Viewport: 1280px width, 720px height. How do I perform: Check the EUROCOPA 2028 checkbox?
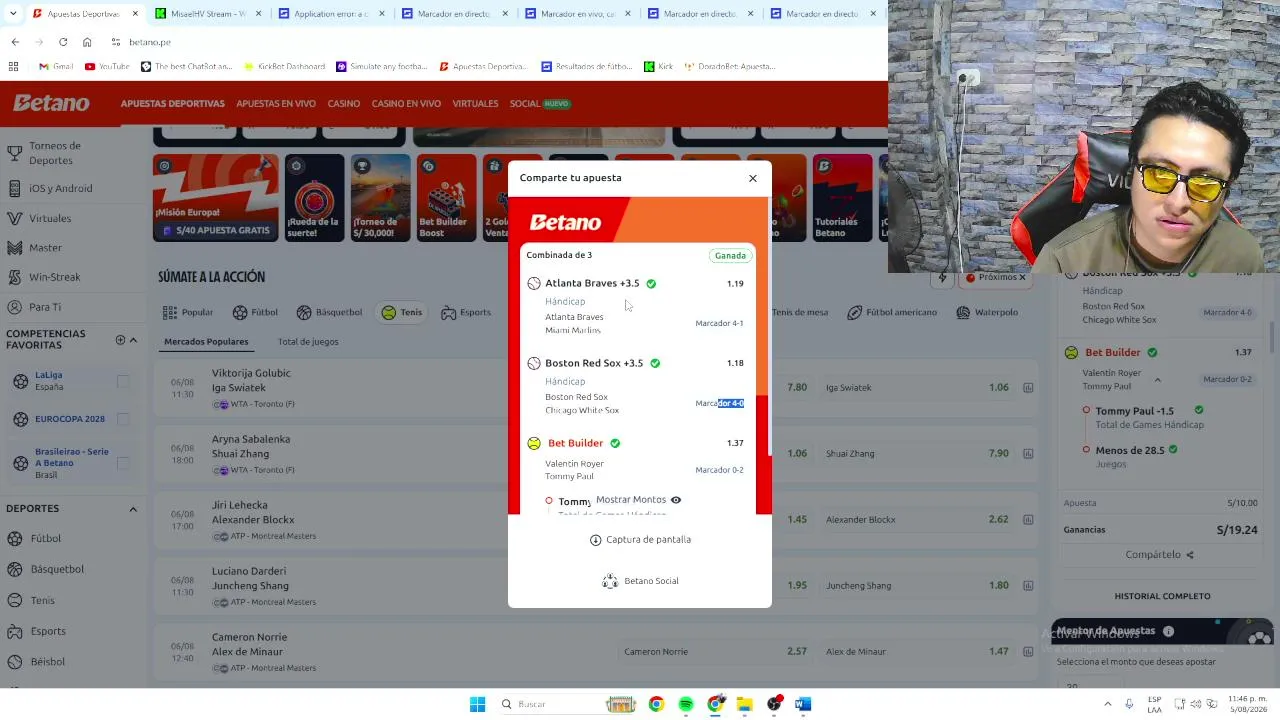pos(123,419)
